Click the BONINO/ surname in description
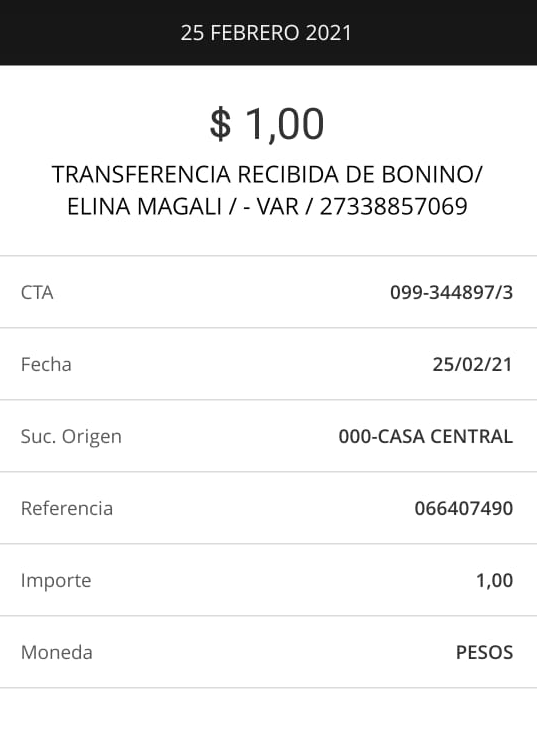Screen dimensions: 537x736 [432, 175]
